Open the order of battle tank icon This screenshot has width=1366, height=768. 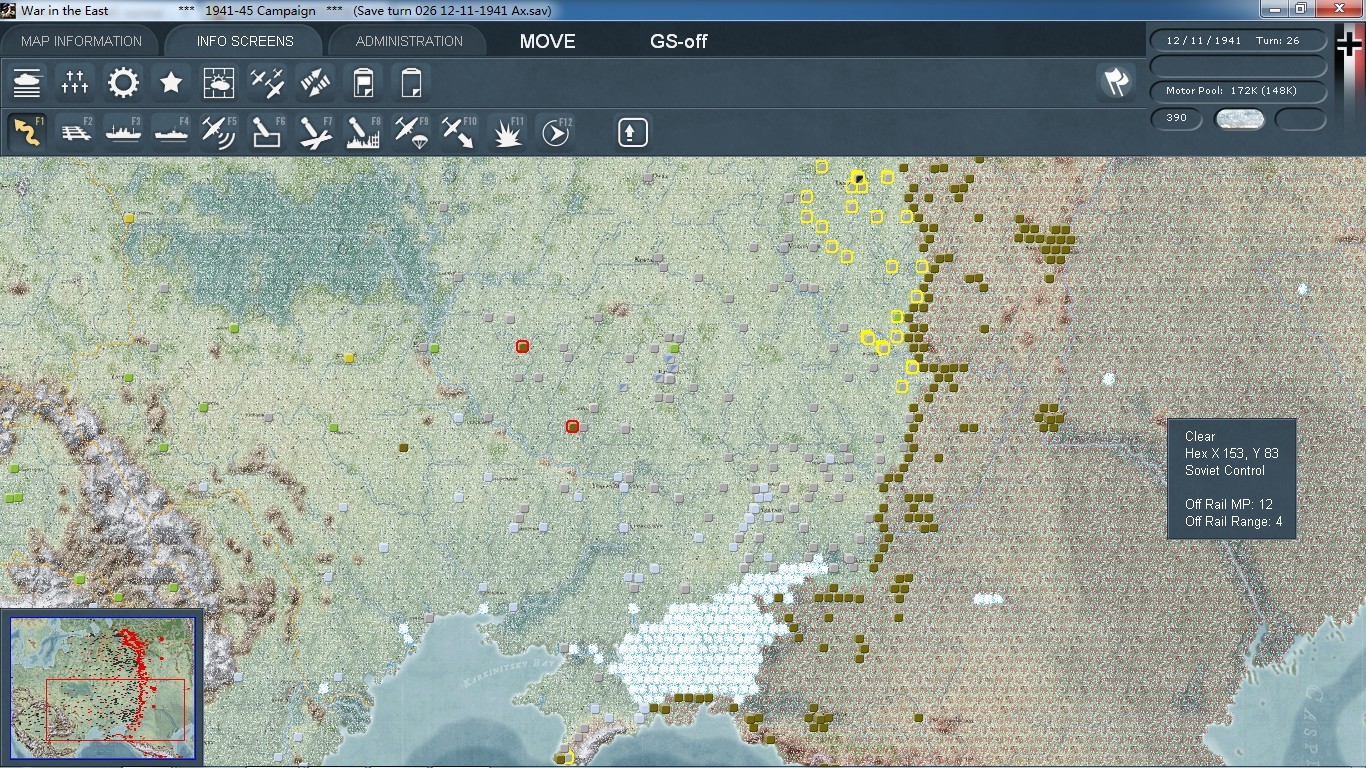pos(27,82)
